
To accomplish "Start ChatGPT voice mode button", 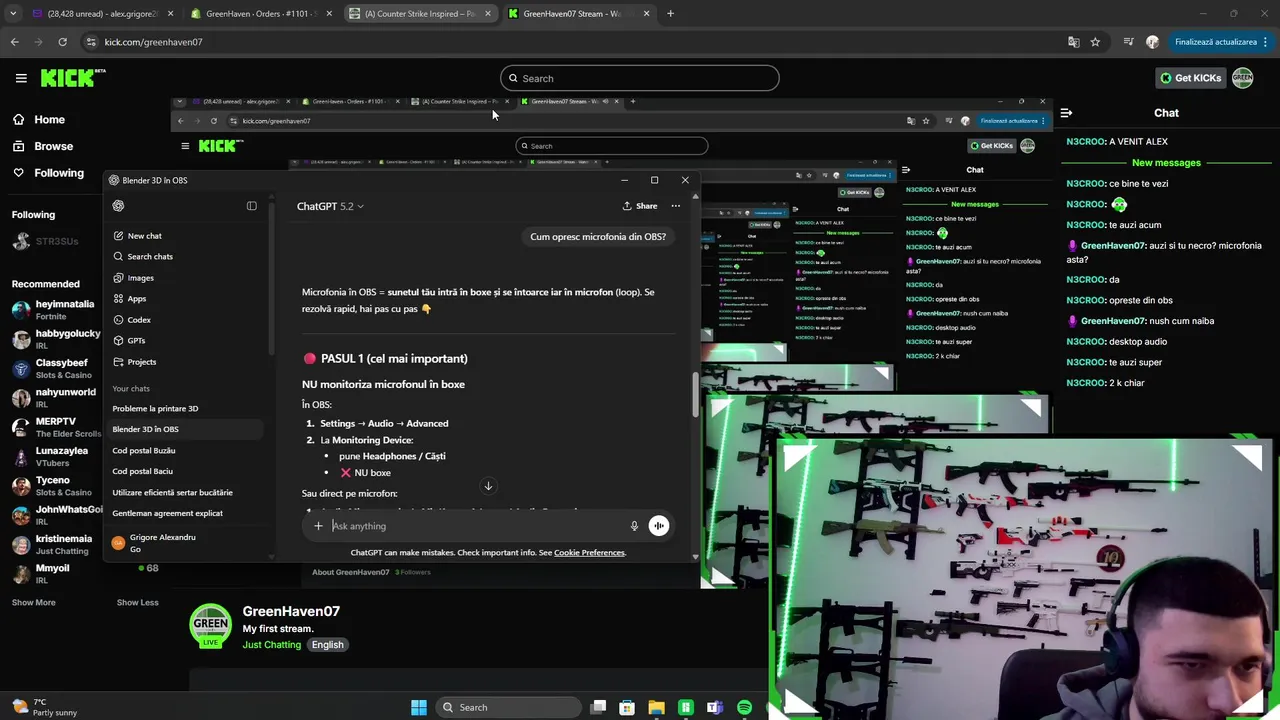I will tap(659, 526).
